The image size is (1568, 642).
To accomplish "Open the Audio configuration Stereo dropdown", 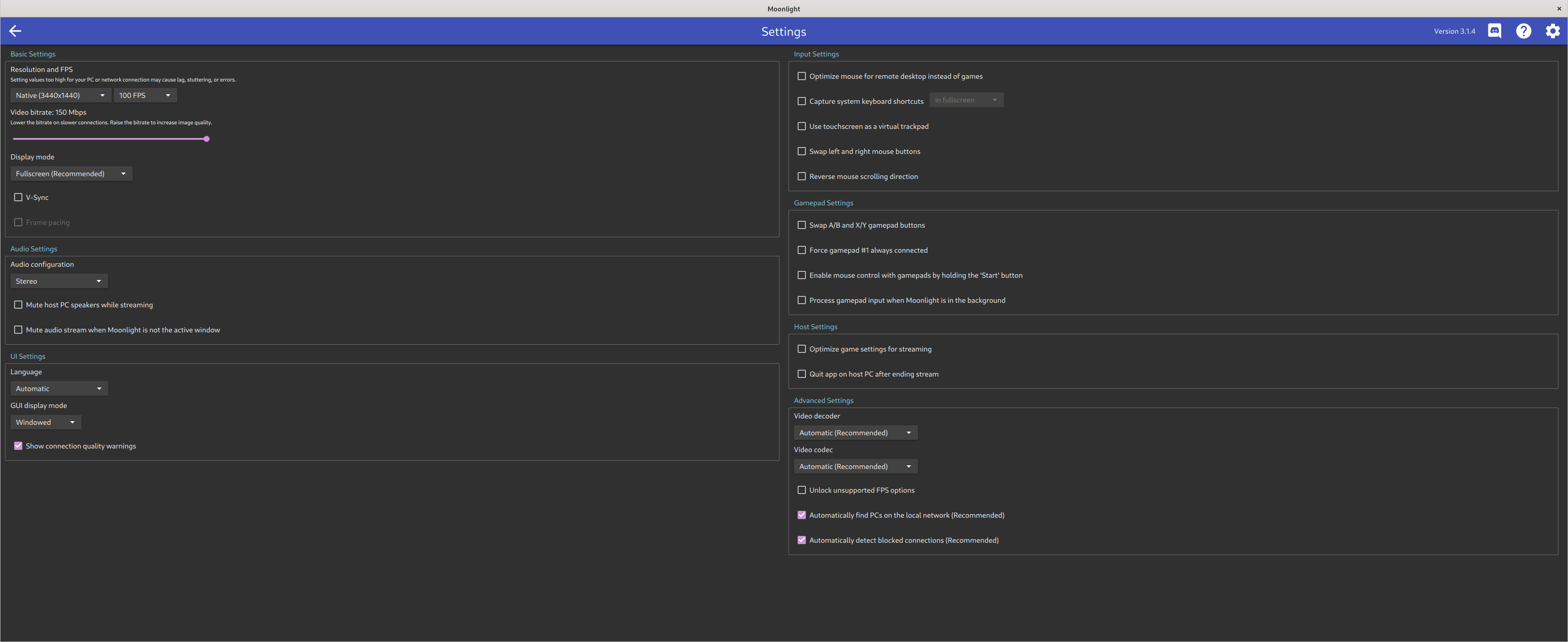I will [58, 280].
